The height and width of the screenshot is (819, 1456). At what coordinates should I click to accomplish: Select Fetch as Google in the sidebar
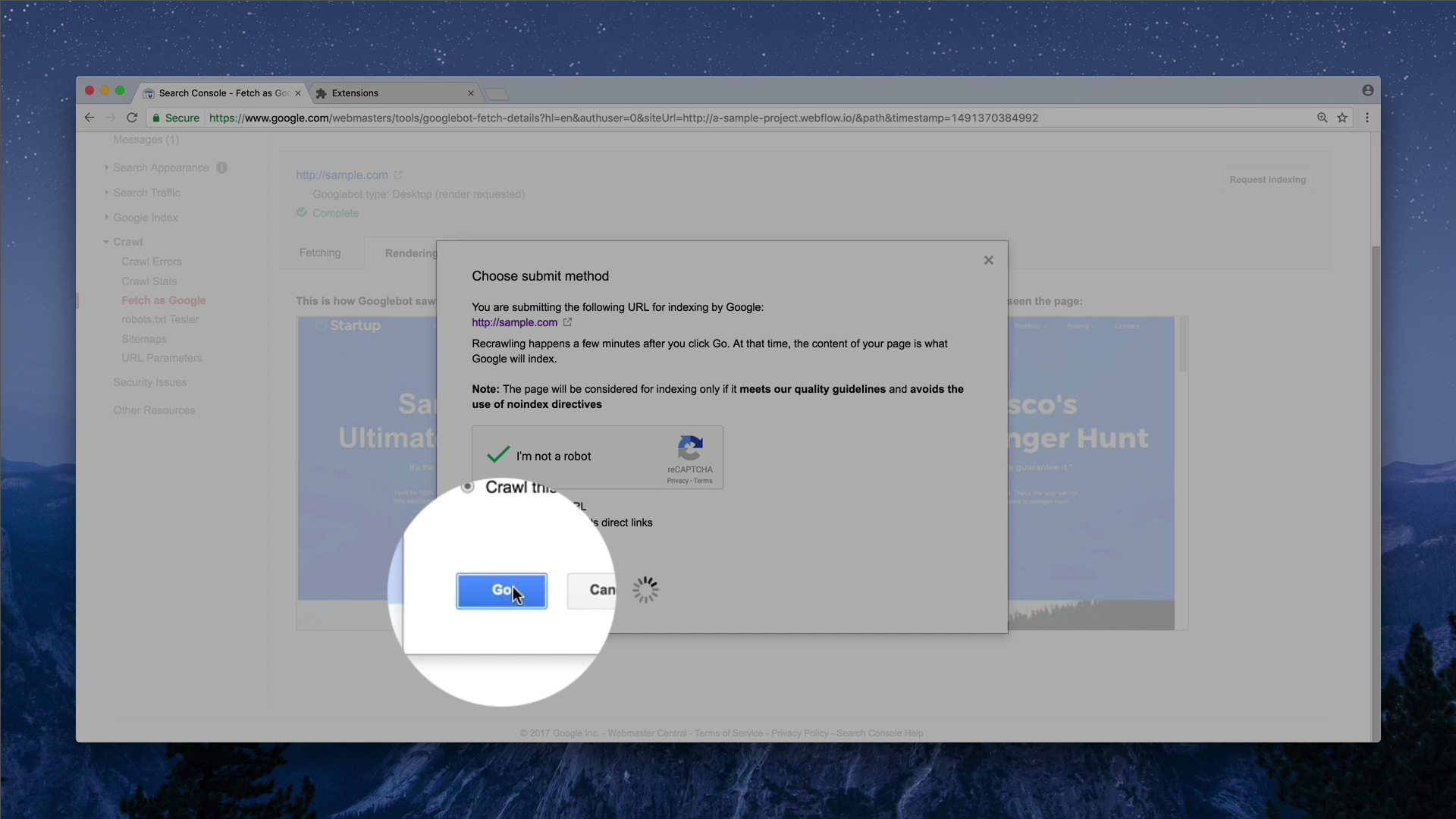[x=164, y=300]
